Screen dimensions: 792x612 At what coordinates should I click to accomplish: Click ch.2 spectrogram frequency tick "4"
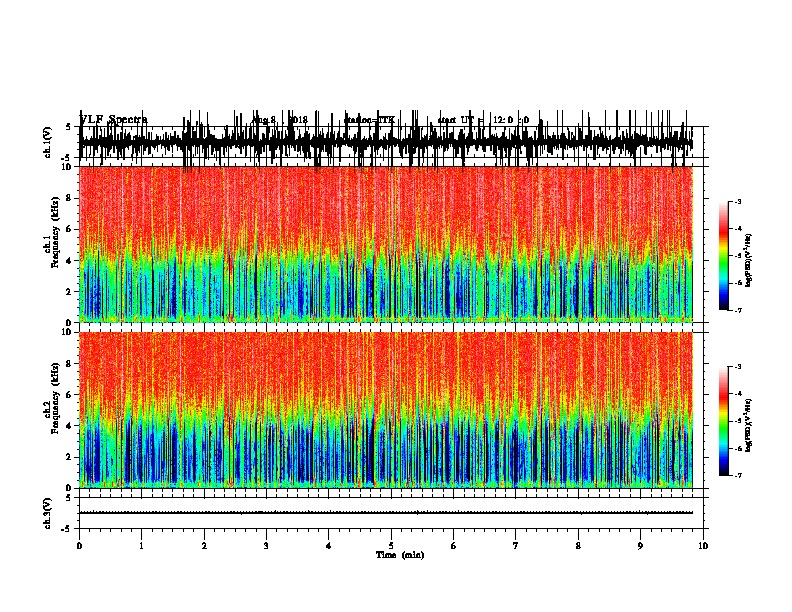[x=70, y=426]
